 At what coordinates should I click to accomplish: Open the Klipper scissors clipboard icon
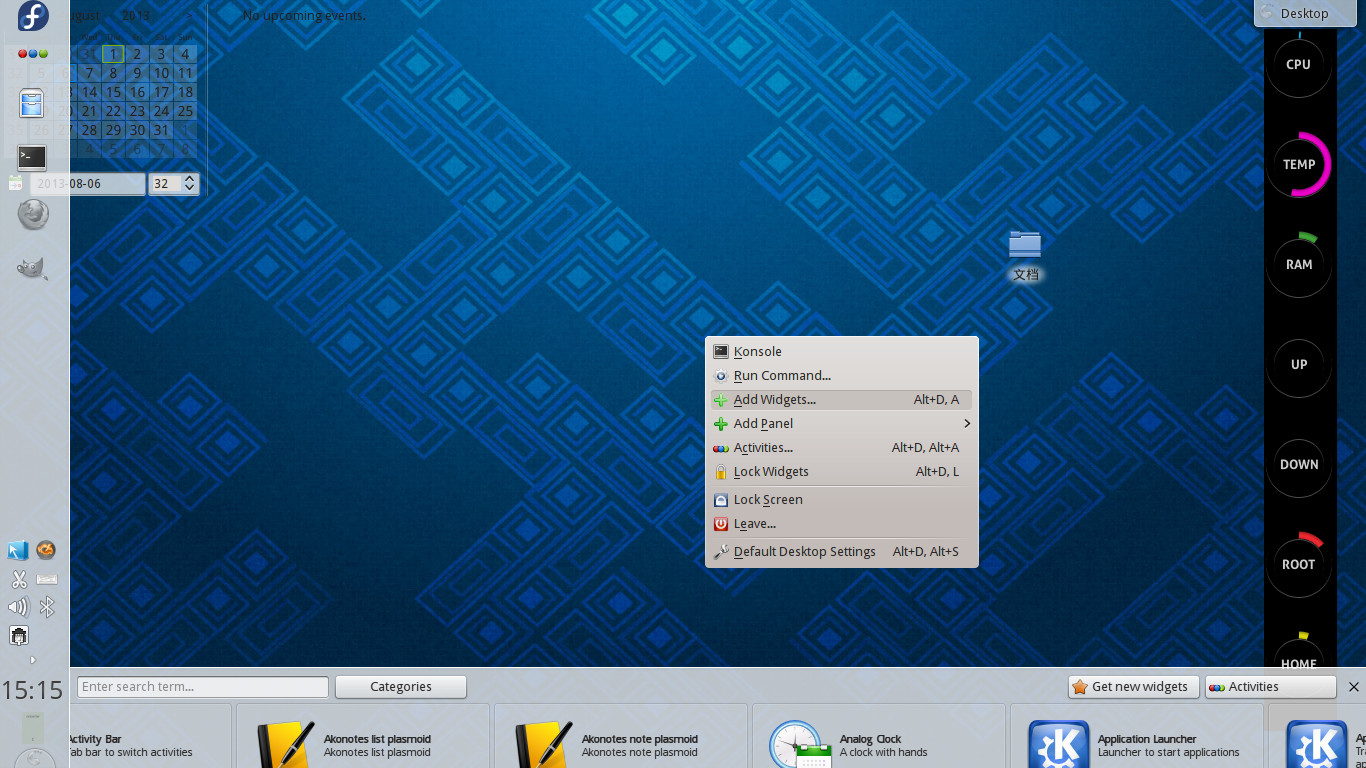pos(18,579)
